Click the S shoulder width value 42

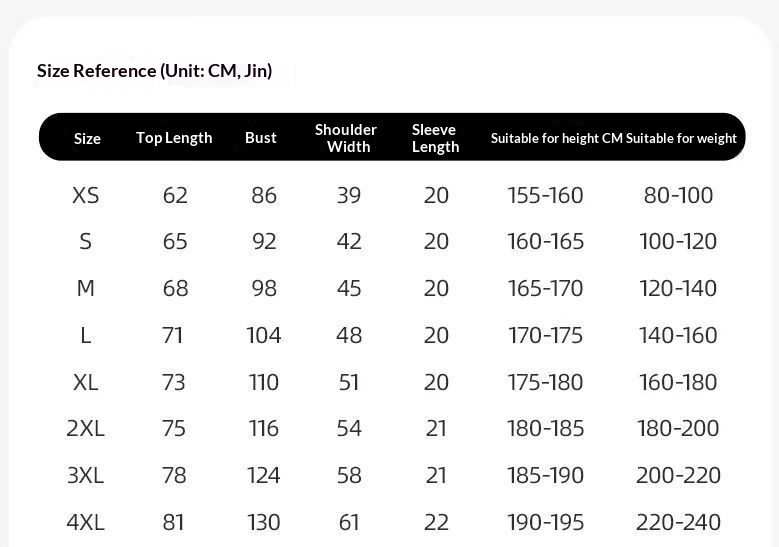point(349,241)
